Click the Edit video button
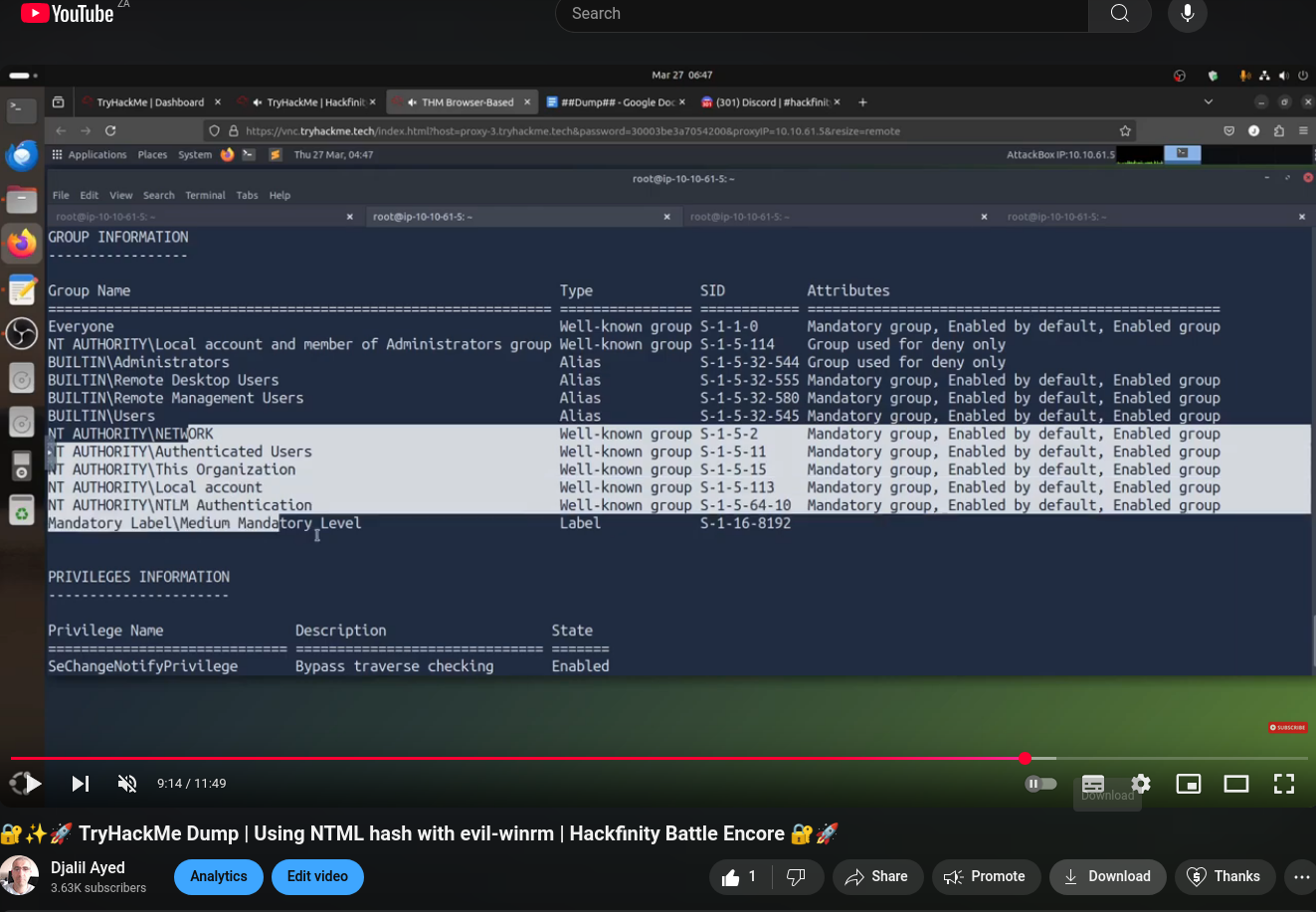 click(317, 876)
